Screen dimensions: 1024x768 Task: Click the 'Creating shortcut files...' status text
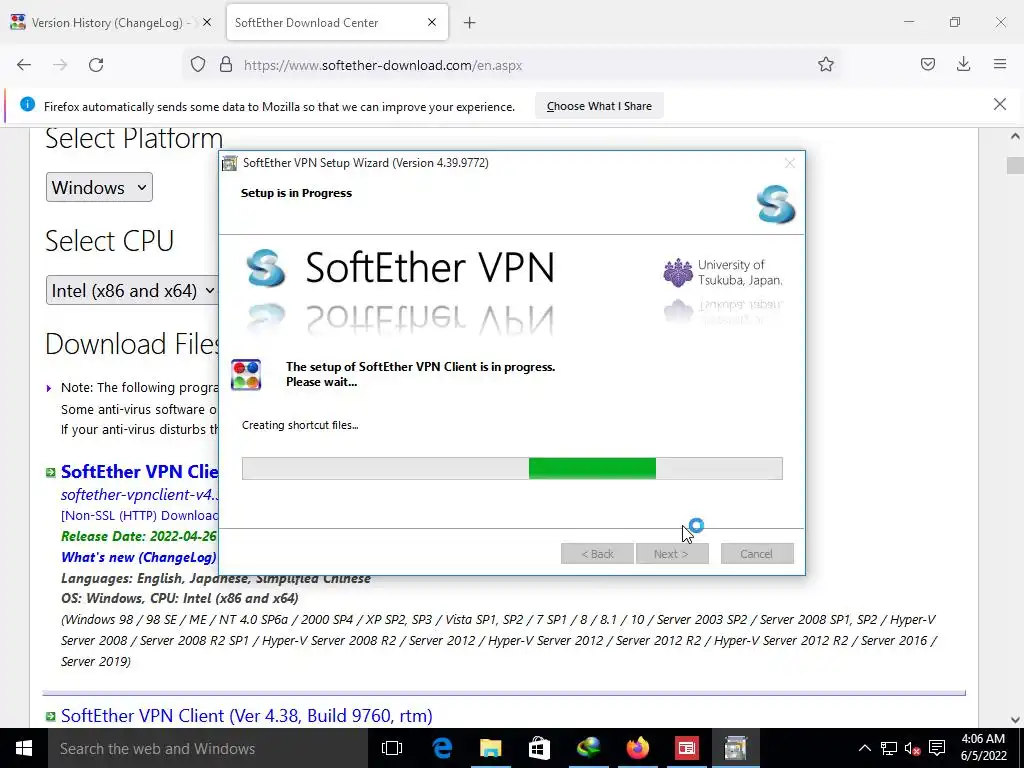[x=300, y=425]
